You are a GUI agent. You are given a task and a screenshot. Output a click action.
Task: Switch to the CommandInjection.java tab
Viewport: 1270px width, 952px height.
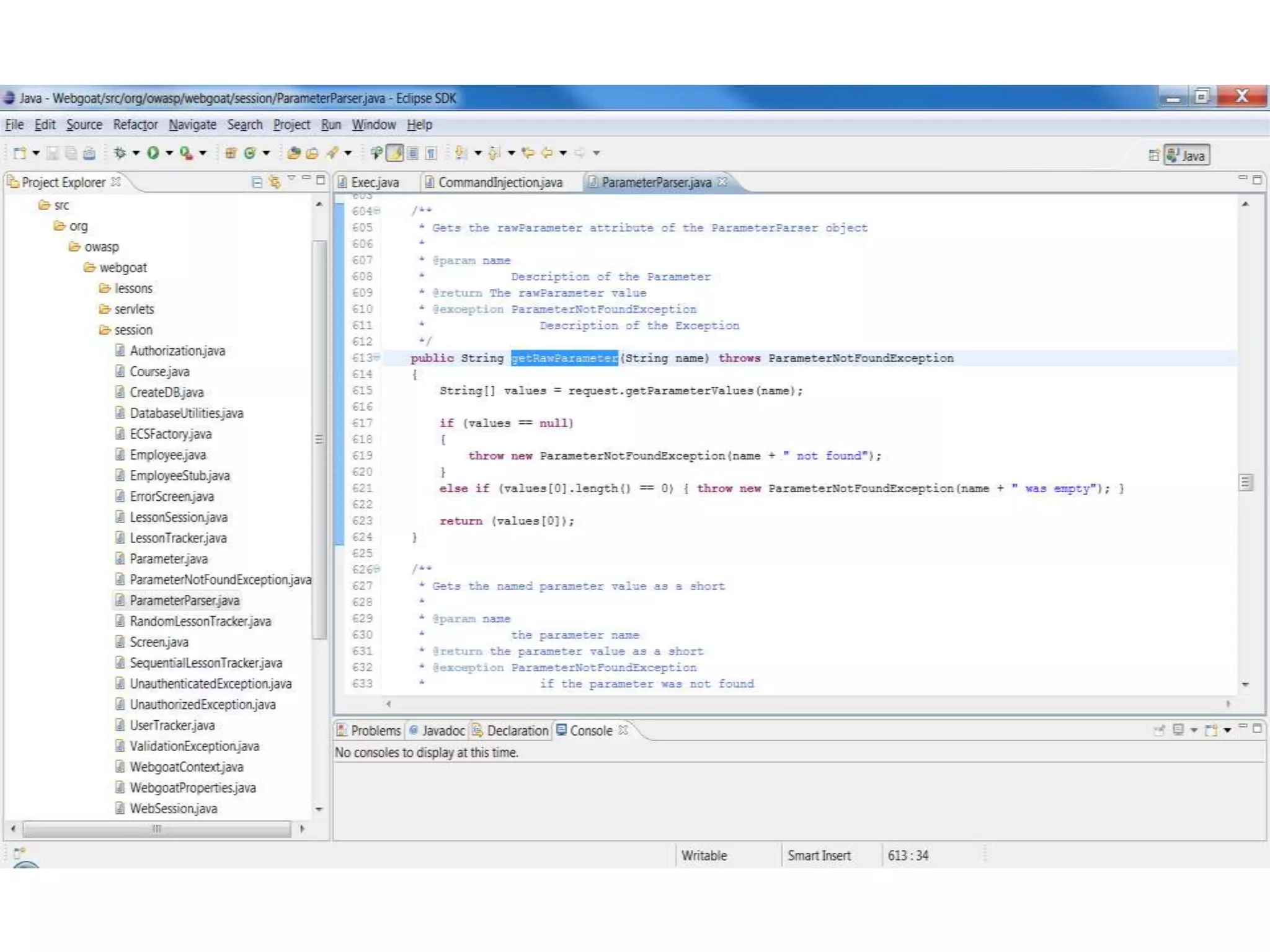tap(500, 182)
